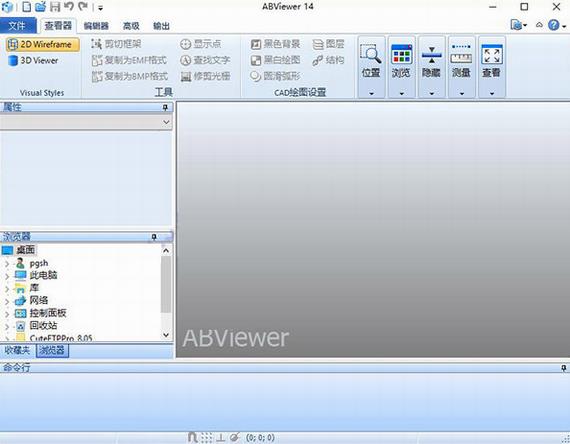Expand the 网络 tree node
The width and height of the screenshot is (570, 444).
[x=7, y=301]
